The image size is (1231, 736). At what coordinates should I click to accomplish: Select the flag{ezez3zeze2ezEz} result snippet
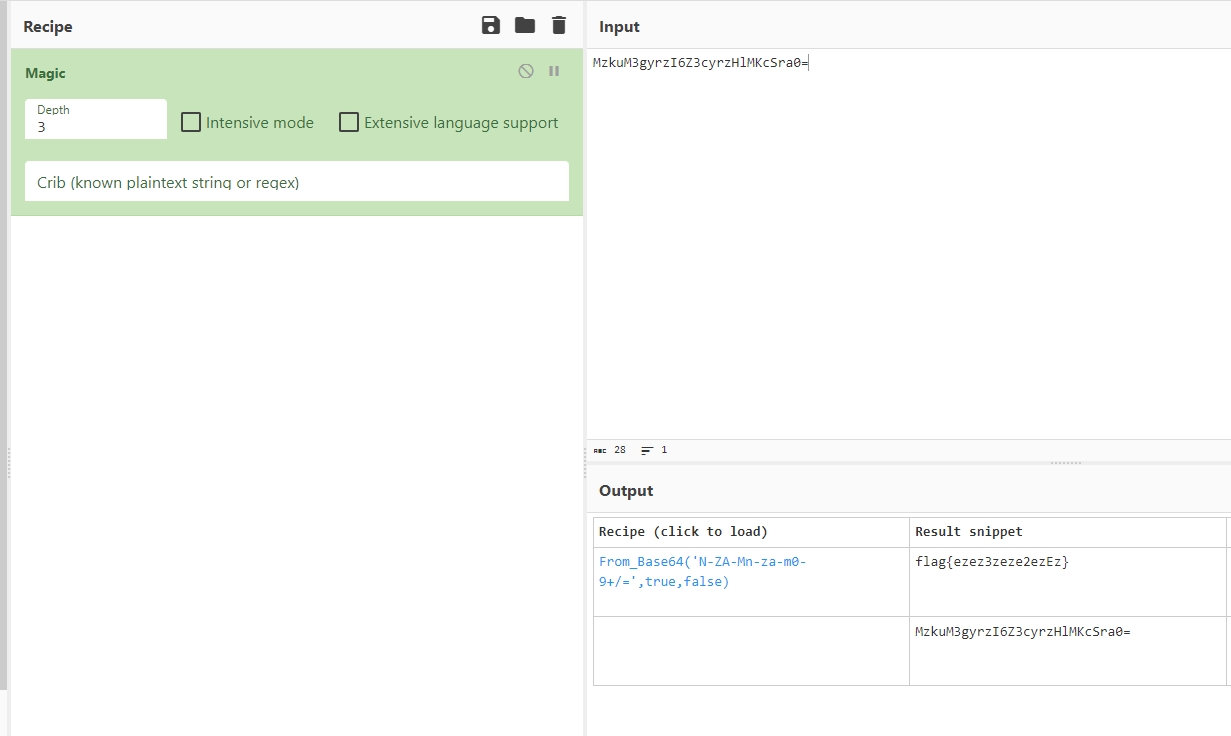[x=992, y=562]
